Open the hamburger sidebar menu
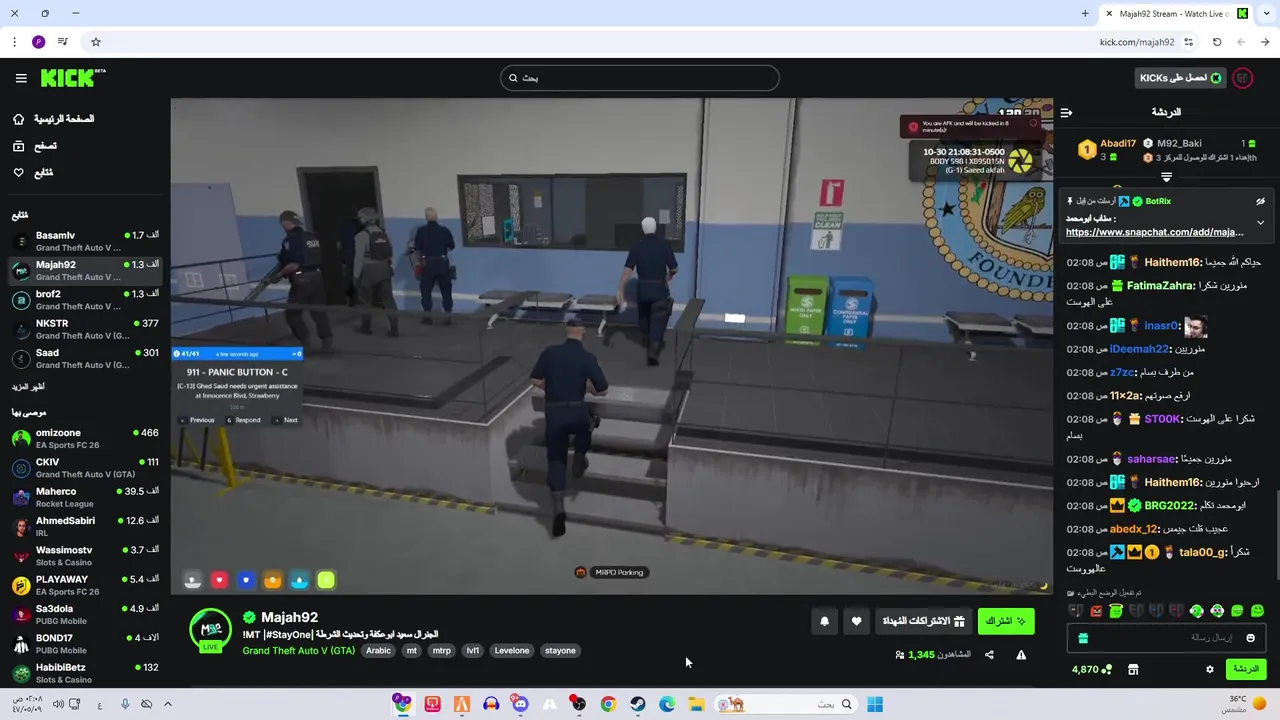This screenshot has width=1280, height=720. (21, 78)
